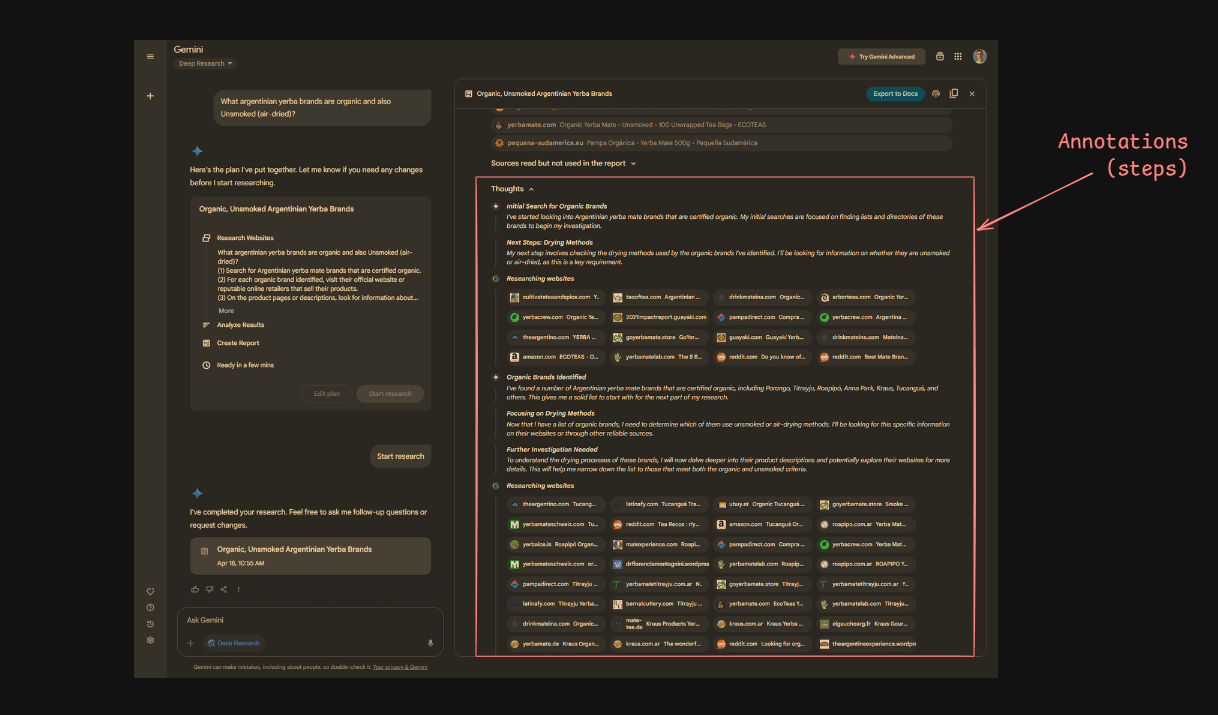This screenshot has height=715, width=1218.
Task: Share the completed research response
Action: tap(224, 589)
